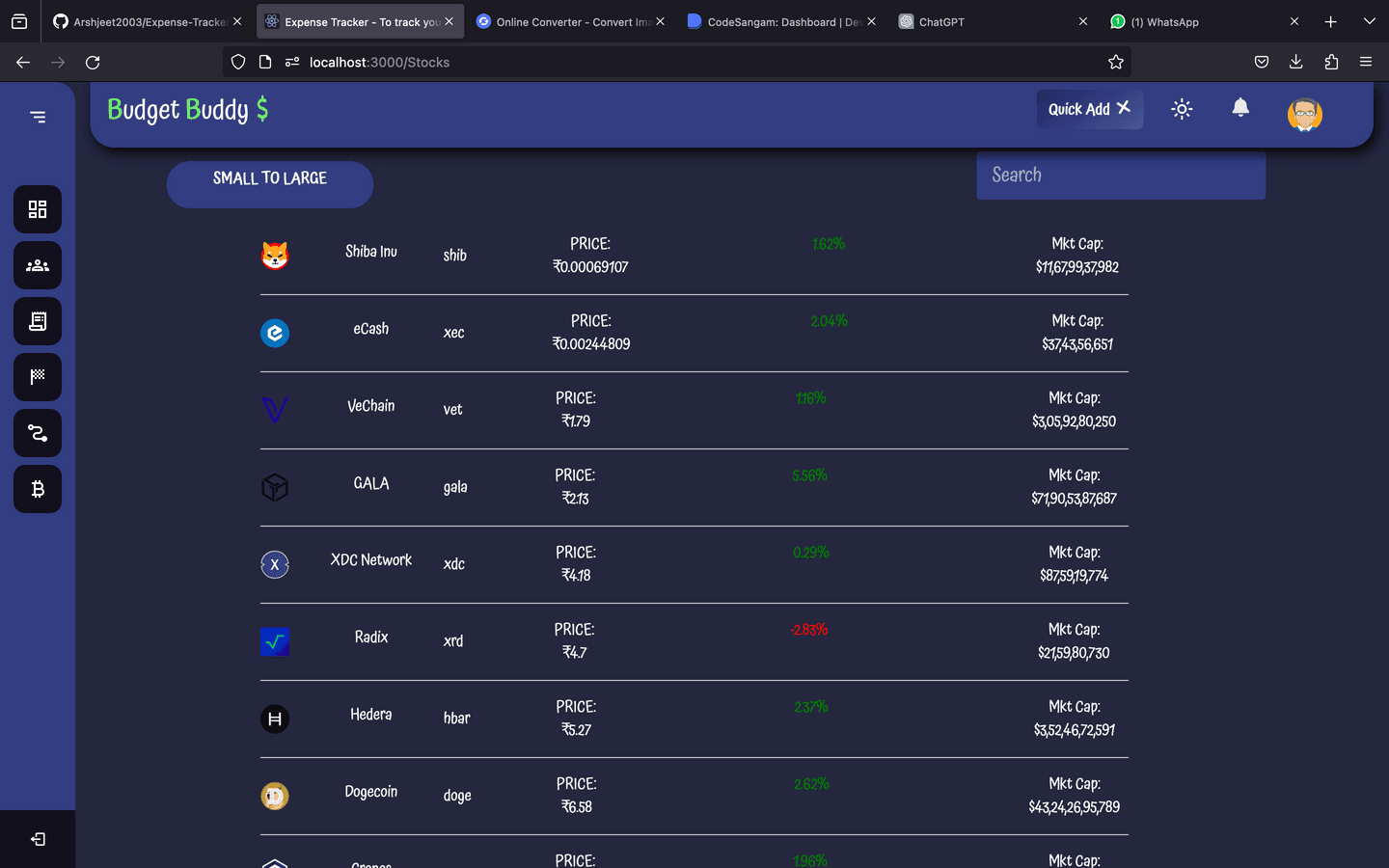Click the Dogecoin coin logo

[275, 796]
